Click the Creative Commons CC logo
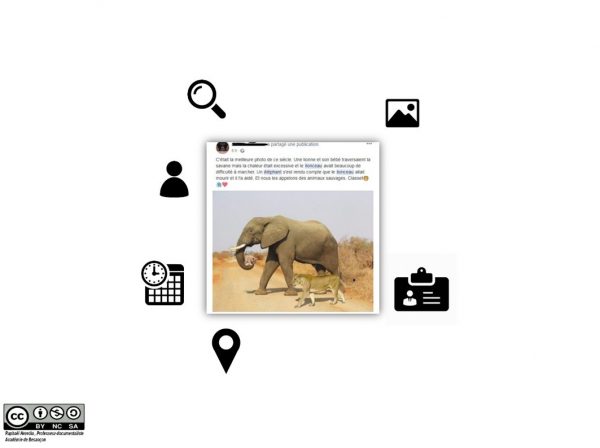Image resolution: width=600 pixels, height=448 pixels. [x=17, y=417]
